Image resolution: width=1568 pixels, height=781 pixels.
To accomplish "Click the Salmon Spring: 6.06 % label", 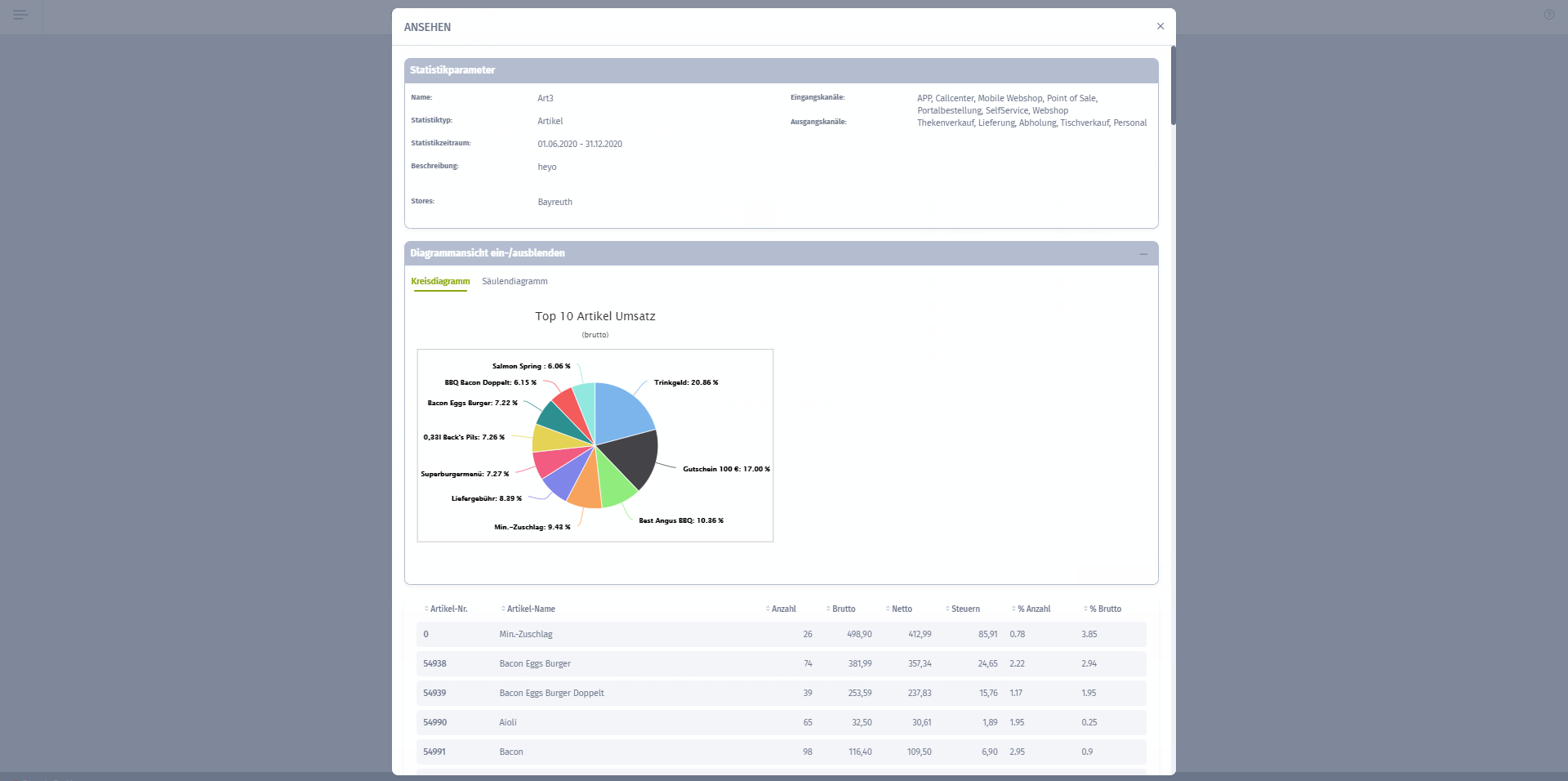I will coord(531,366).
